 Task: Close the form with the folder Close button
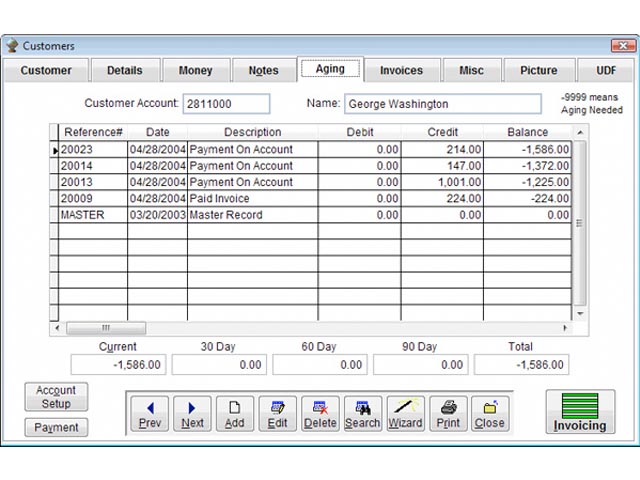[490, 413]
